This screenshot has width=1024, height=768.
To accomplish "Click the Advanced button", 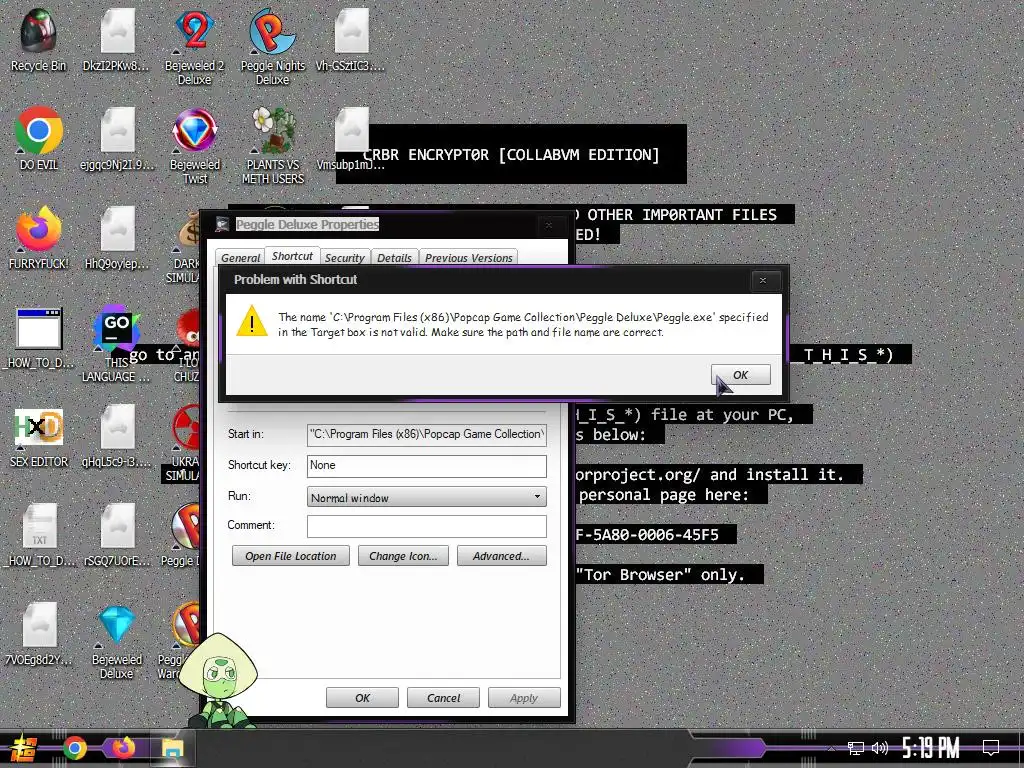I will click(x=502, y=556).
